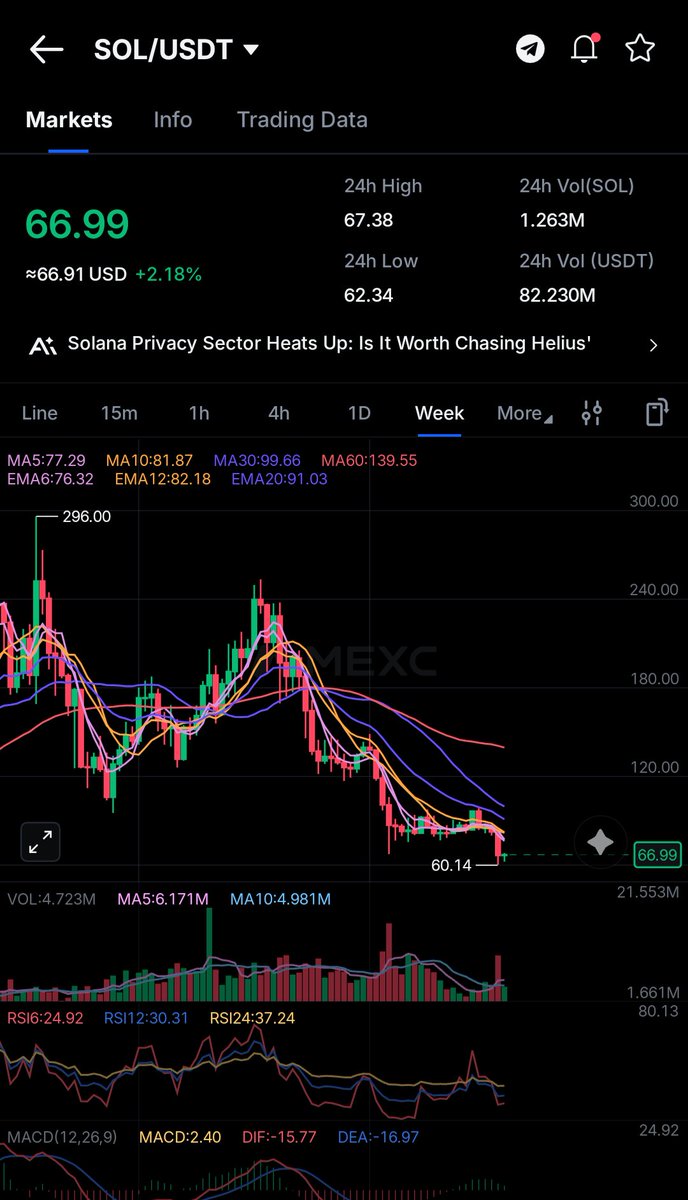The height and width of the screenshot is (1200, 688).
Task: Tap the MACD:2.40 value
Action: click(180, 1137)
